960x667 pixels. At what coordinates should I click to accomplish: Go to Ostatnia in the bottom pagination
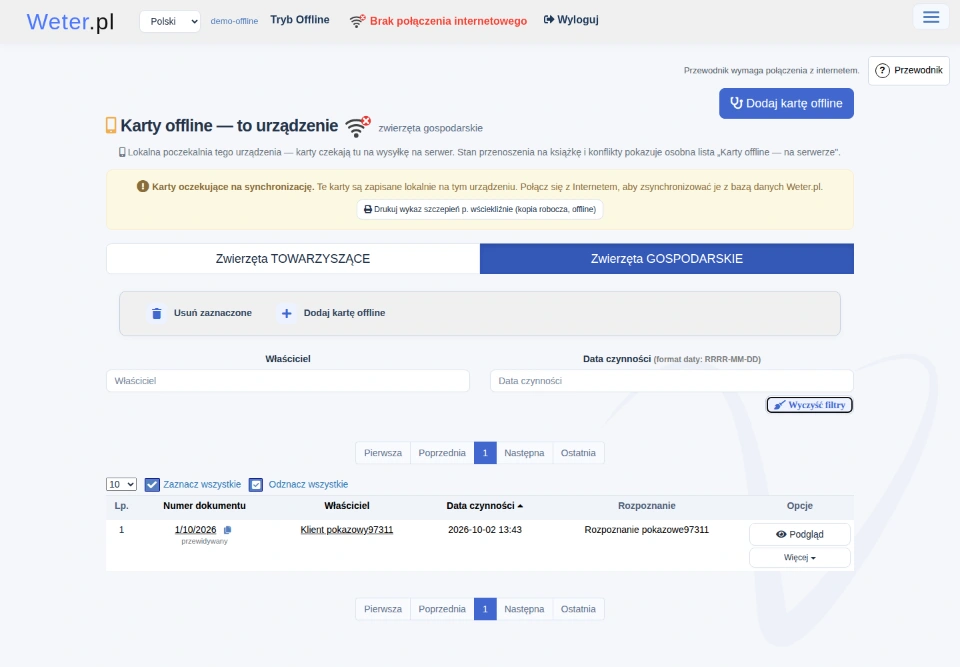tap(578, 609)
